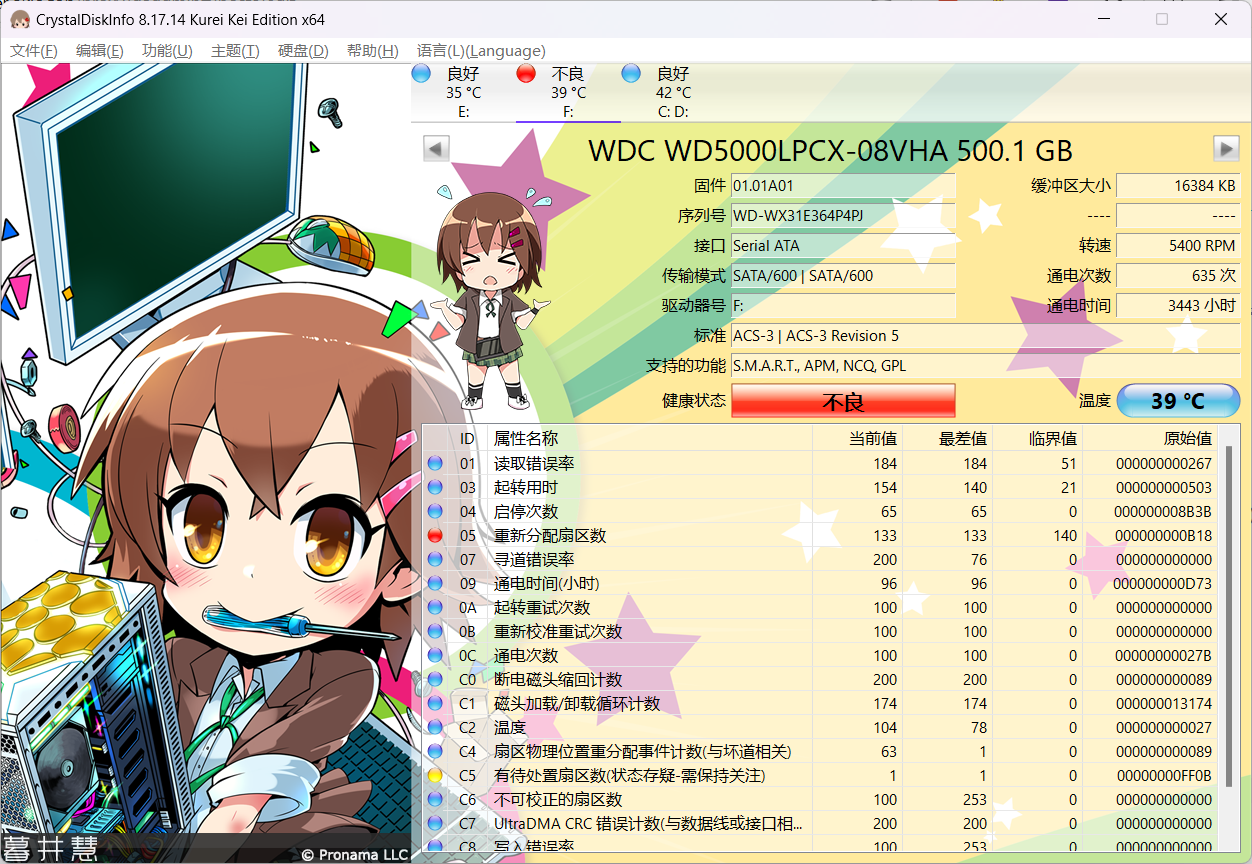This screenshot has height=864, width=1252.
Task: Open the 文件(F) menu
Action: point(33,51)
